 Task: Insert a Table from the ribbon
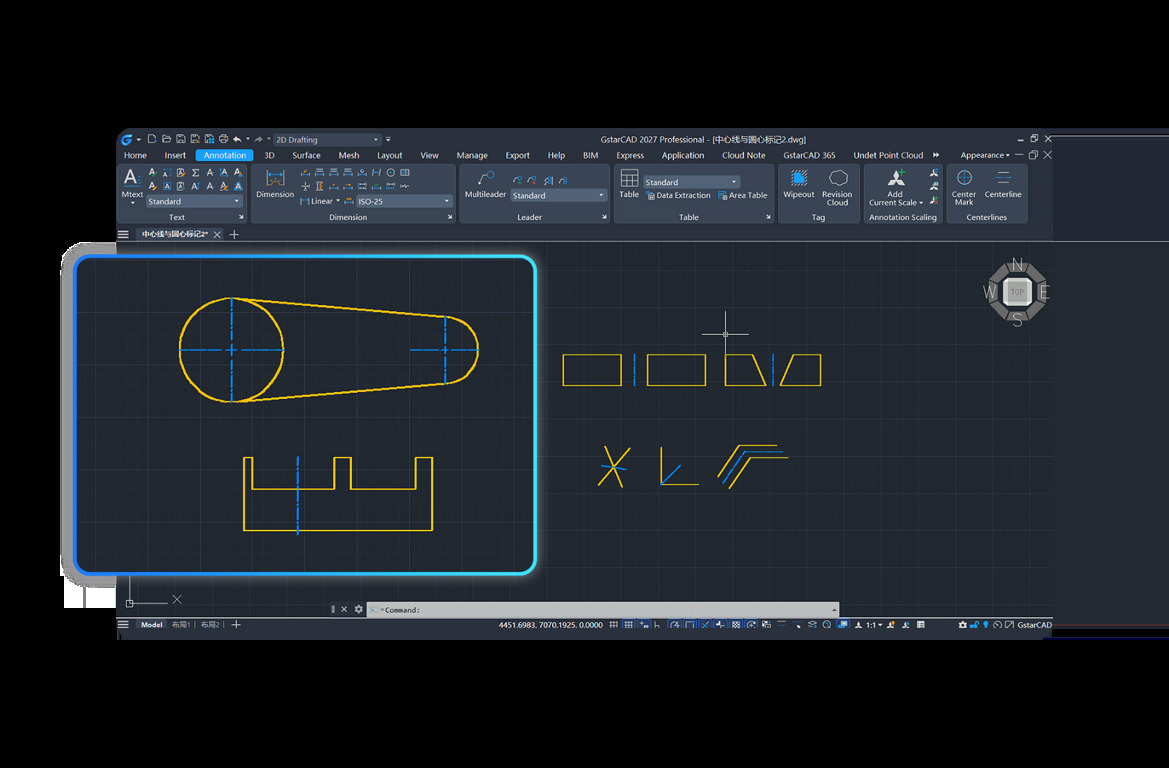629,184
